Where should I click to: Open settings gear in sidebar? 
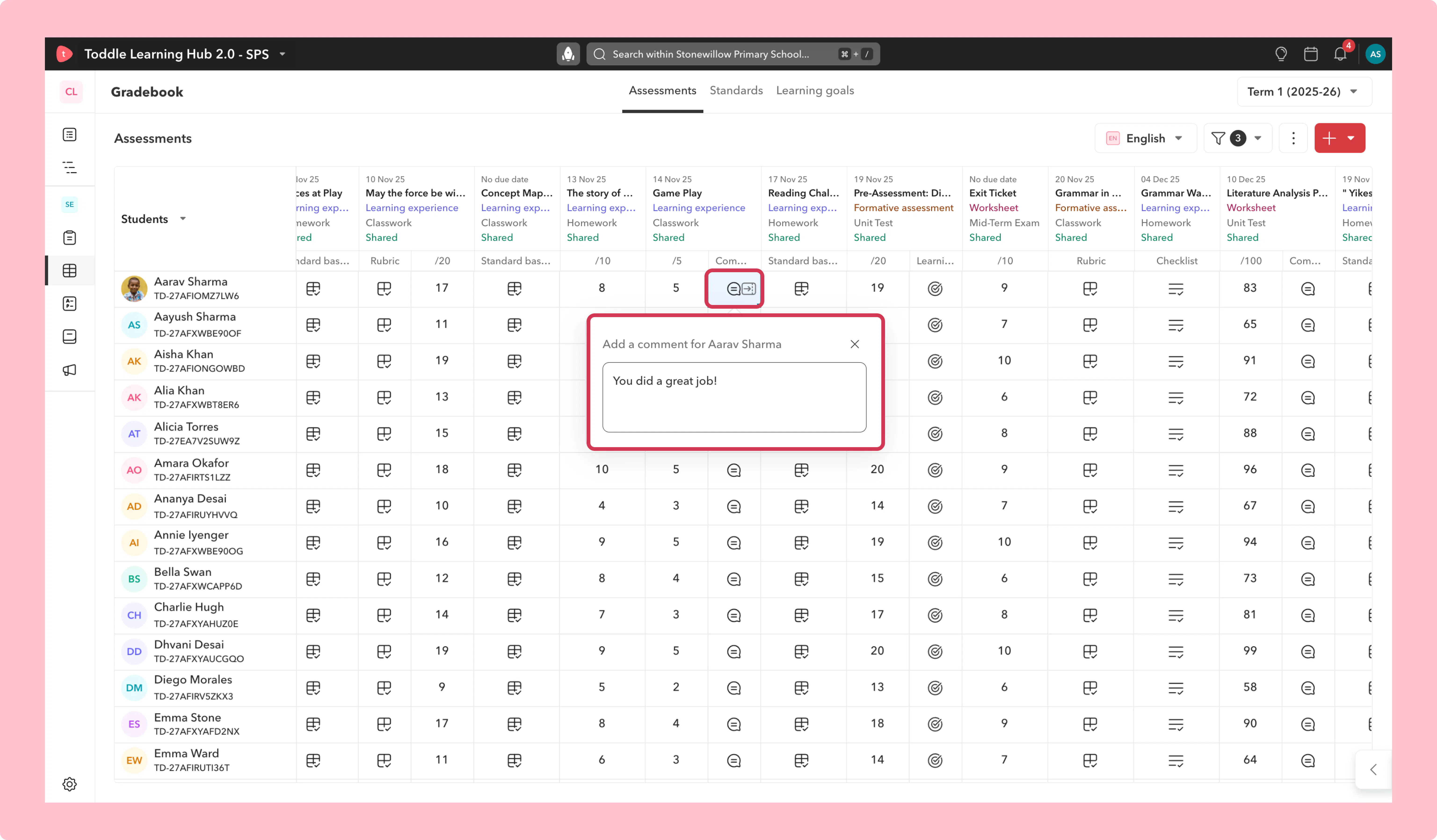[69, 784]
